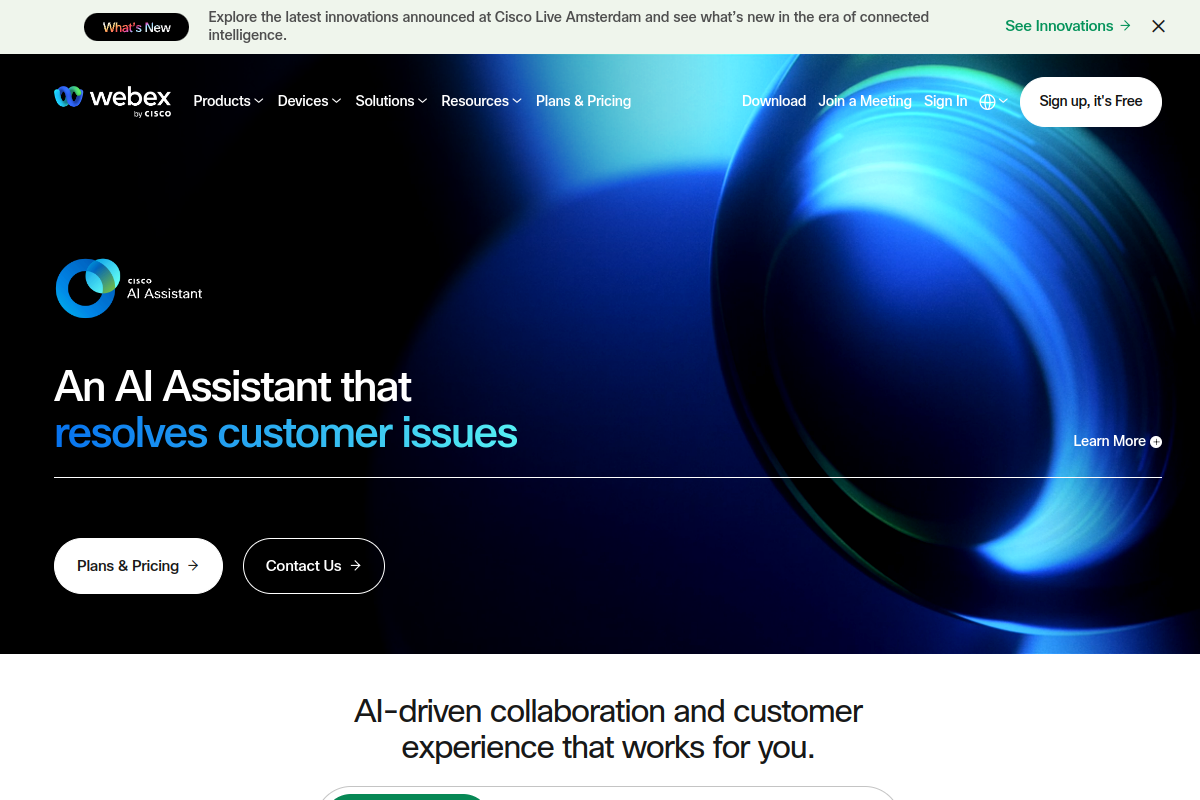
Task: Click the Join a Meeting link
Action: pos(865,101)
